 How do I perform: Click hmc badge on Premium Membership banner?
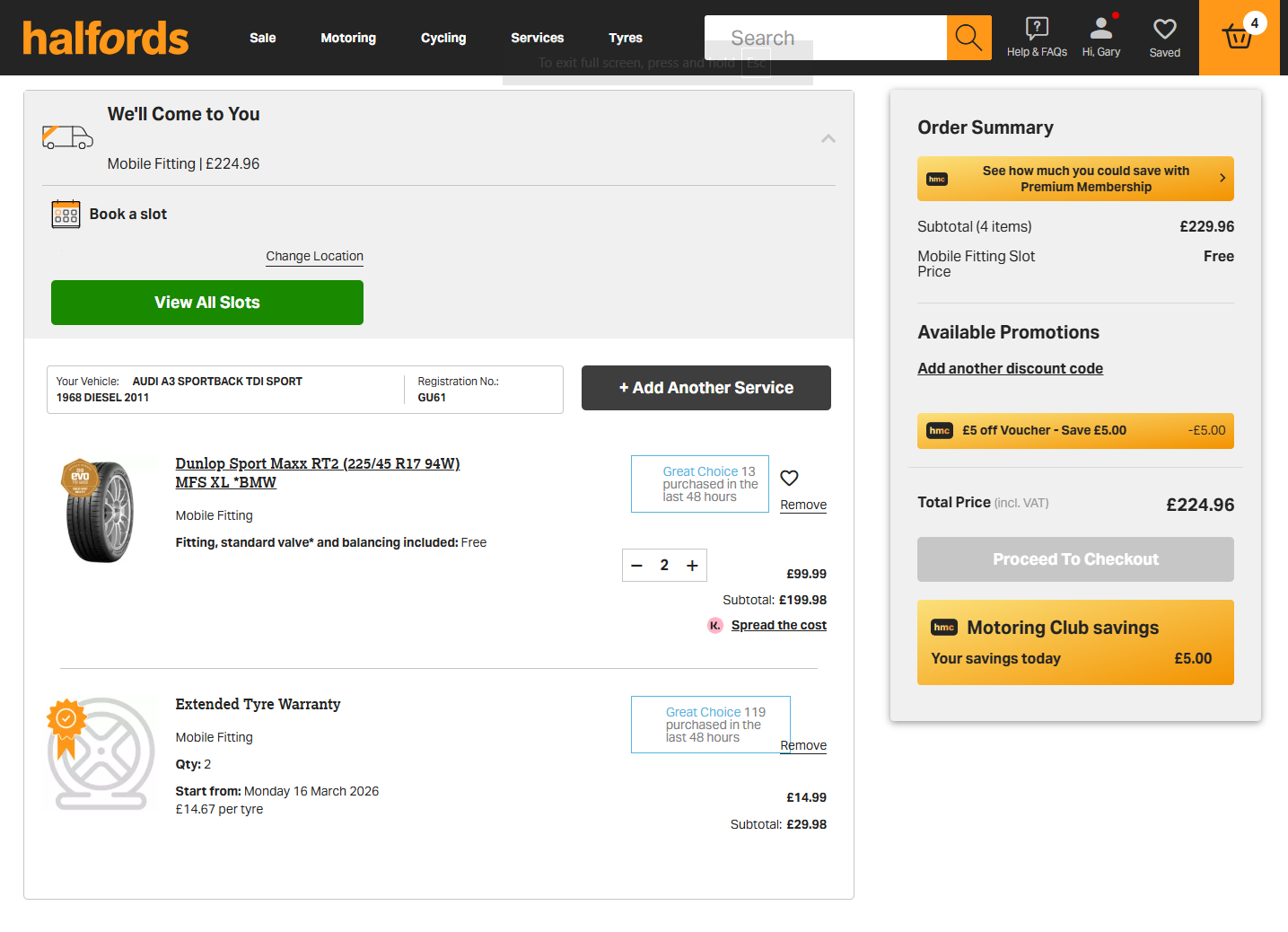click(937, 180)
